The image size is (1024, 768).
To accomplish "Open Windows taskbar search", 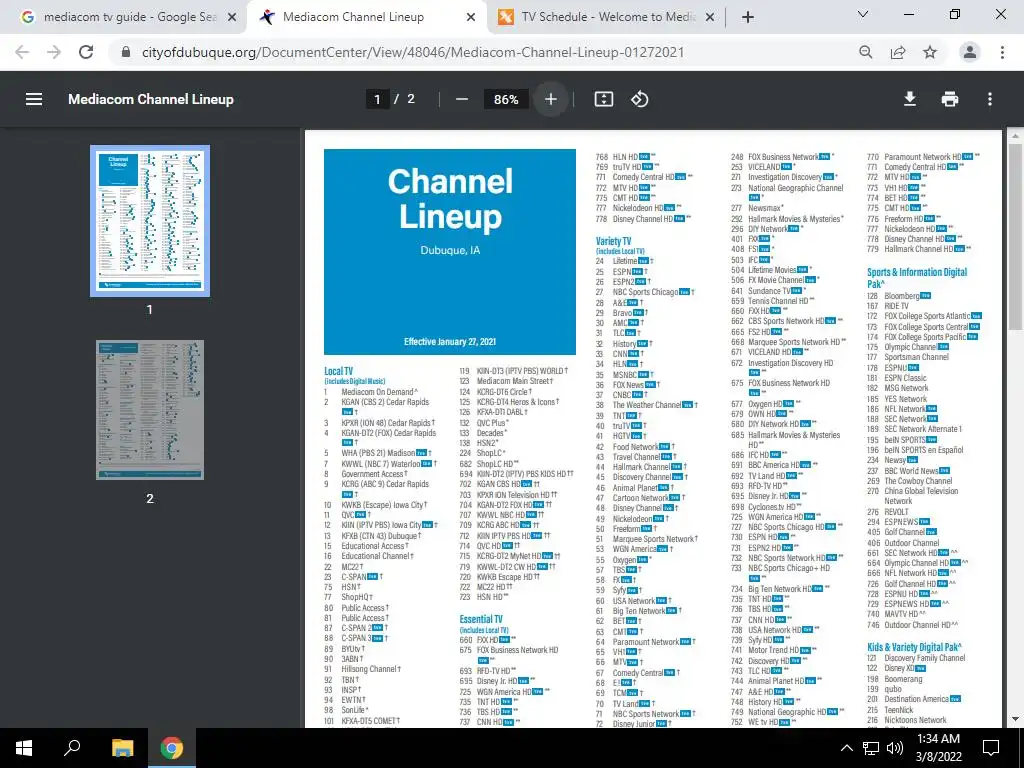I will 72,748.
